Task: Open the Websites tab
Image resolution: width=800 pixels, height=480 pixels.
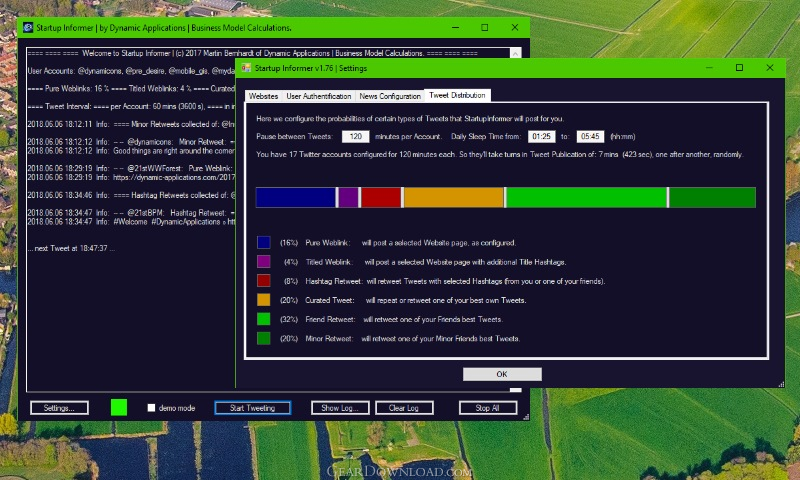Action: [263, 96]
